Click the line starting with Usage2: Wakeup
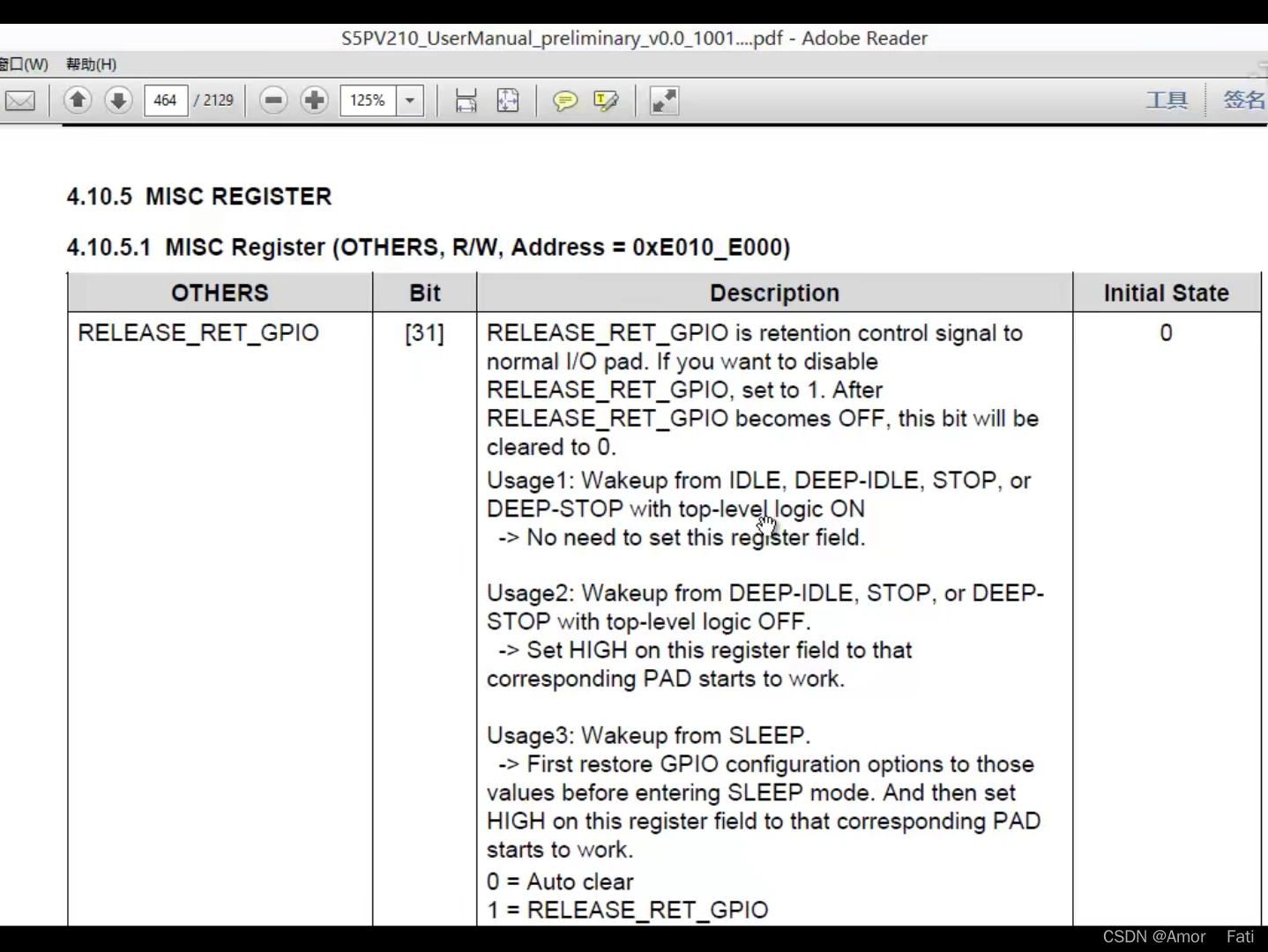This screenshot has width=1268, height=952. point(765,593)
